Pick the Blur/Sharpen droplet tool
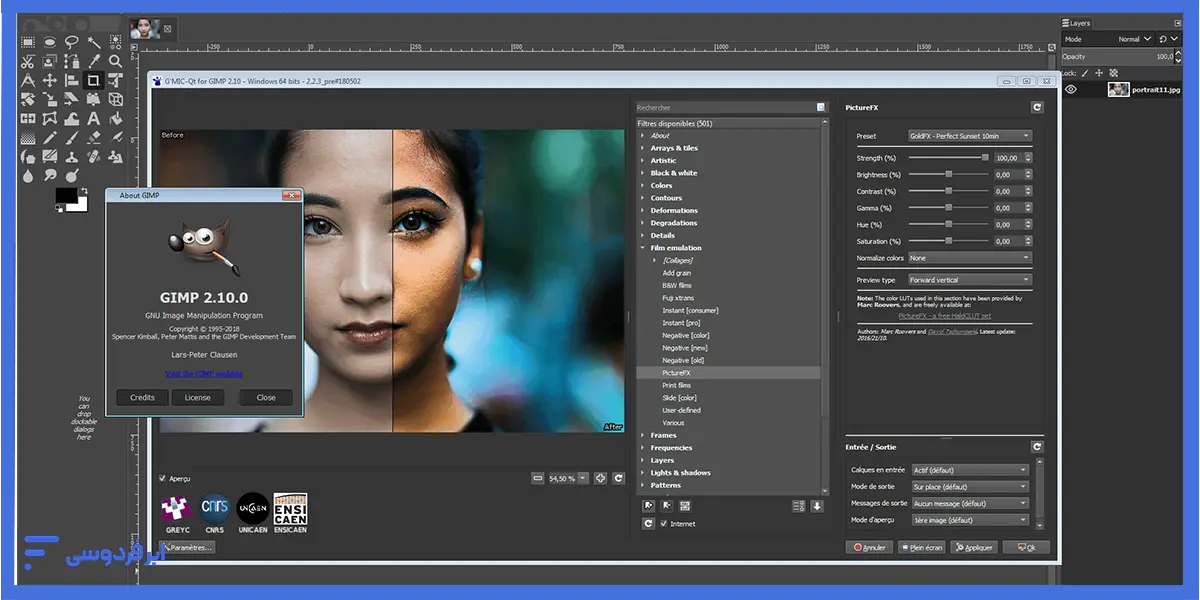This screenshot has height=600, width=1200. 28,175
